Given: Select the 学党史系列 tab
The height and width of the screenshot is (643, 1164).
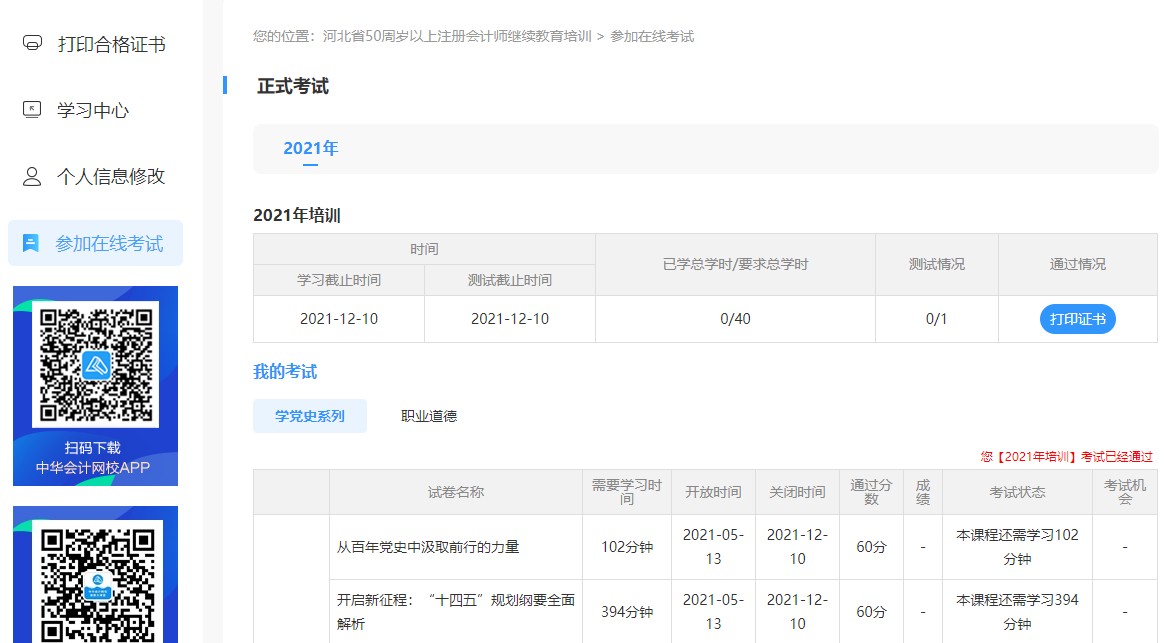Looking at the screenshot, I should click(x=310, y=415).
